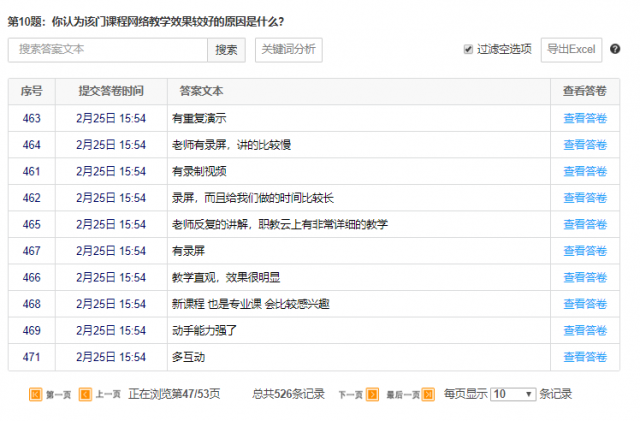Image resolution: width=640 pixels, height=421 pixels.
Task: Click sequence number 466 in table
Action: 31,277
